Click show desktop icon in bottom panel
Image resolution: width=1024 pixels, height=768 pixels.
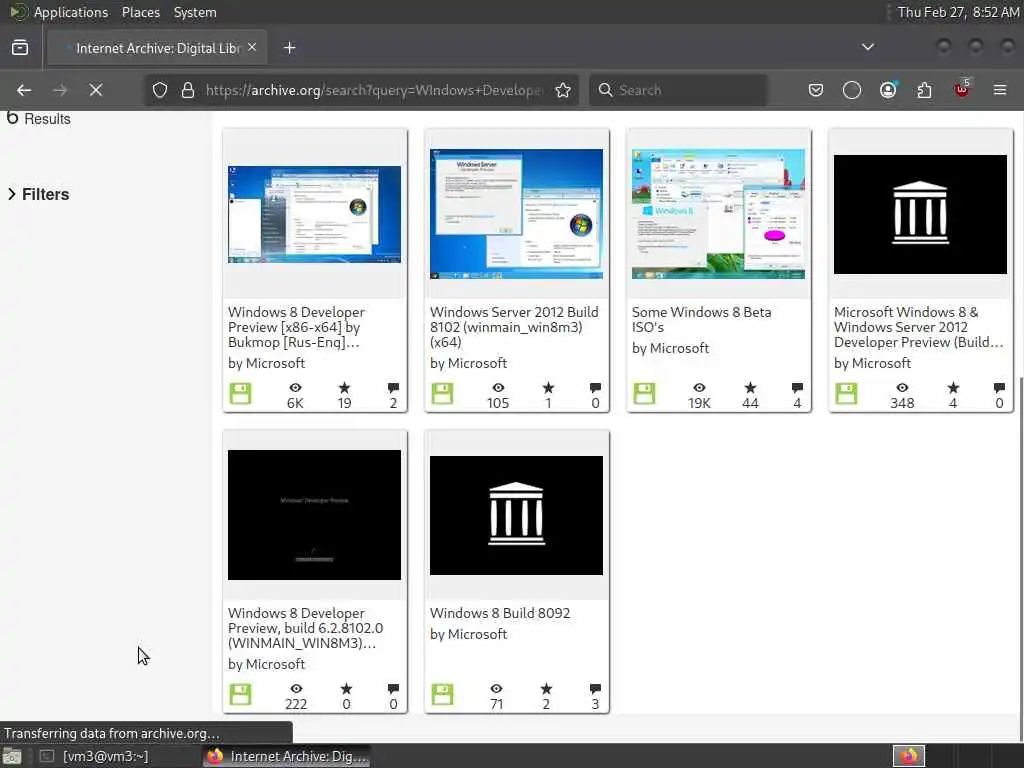[x=12, y=757]
